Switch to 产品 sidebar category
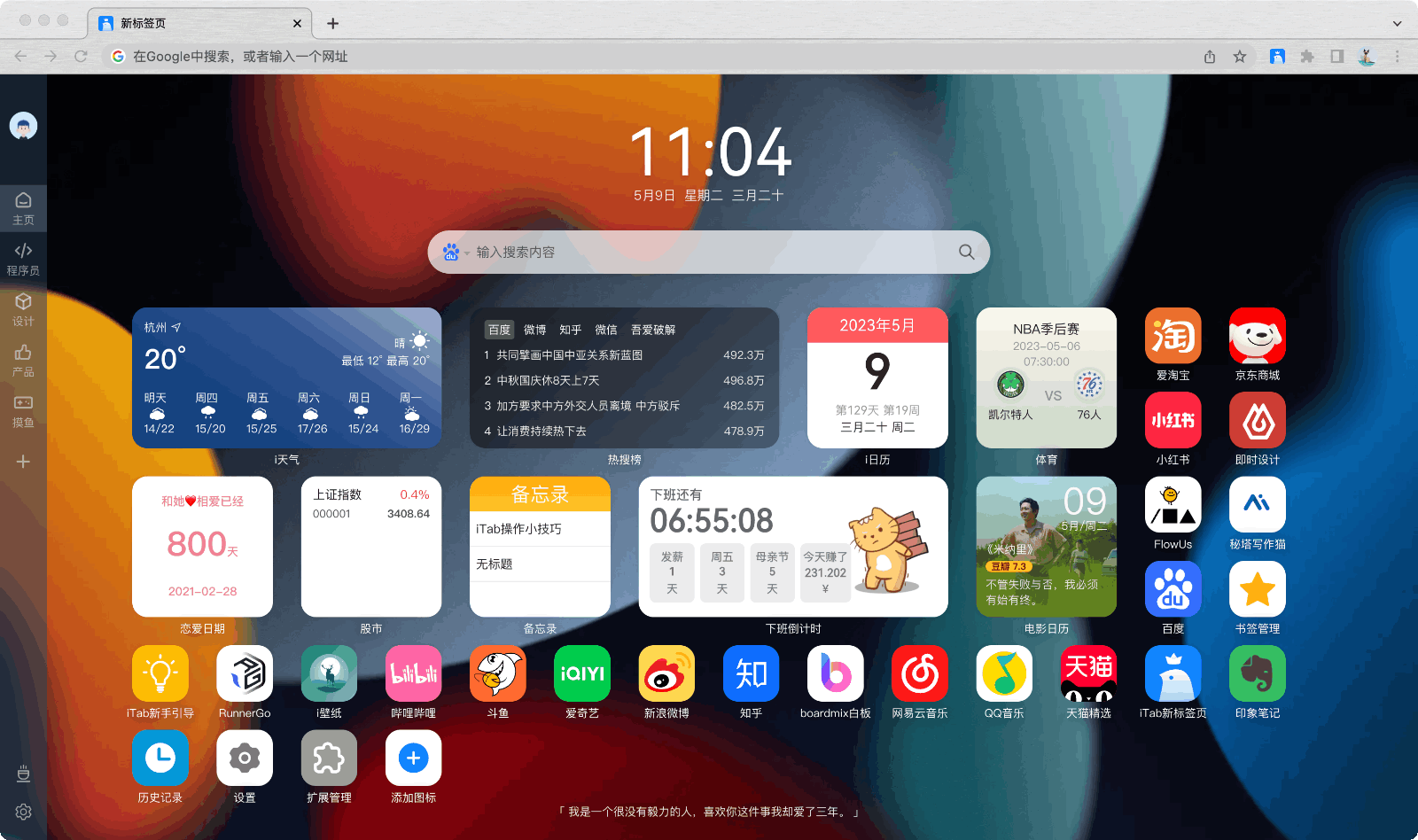 click(23, 360)
